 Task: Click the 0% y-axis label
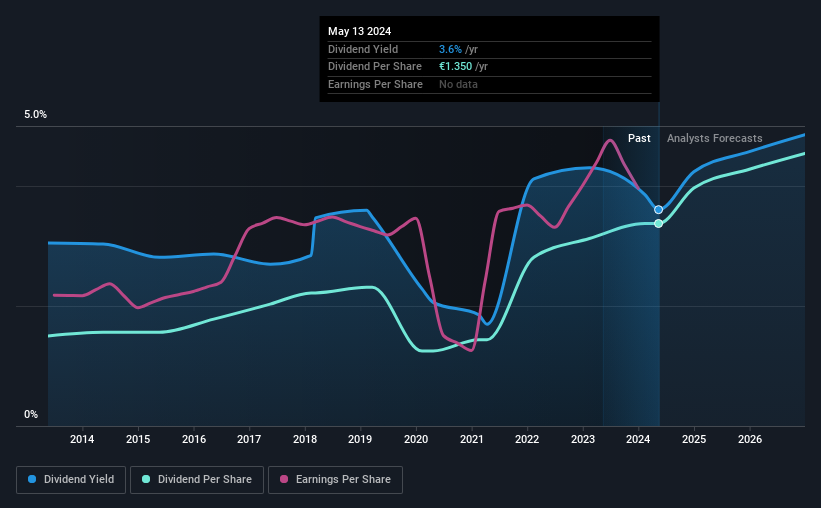[x=31, y=414]
